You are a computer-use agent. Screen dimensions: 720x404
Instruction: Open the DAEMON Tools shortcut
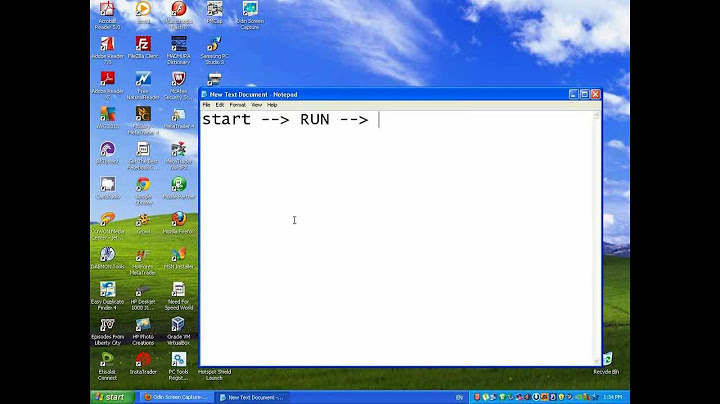pyautogui.click(x=107, y=258)
